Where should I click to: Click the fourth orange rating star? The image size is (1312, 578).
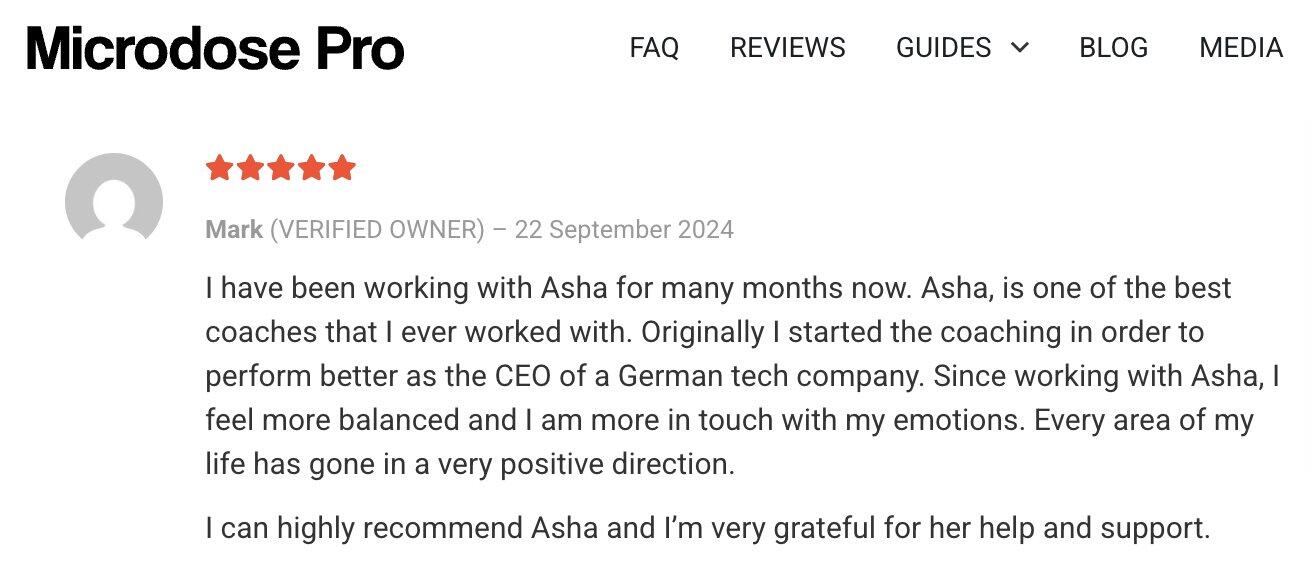tap(311, 168)
